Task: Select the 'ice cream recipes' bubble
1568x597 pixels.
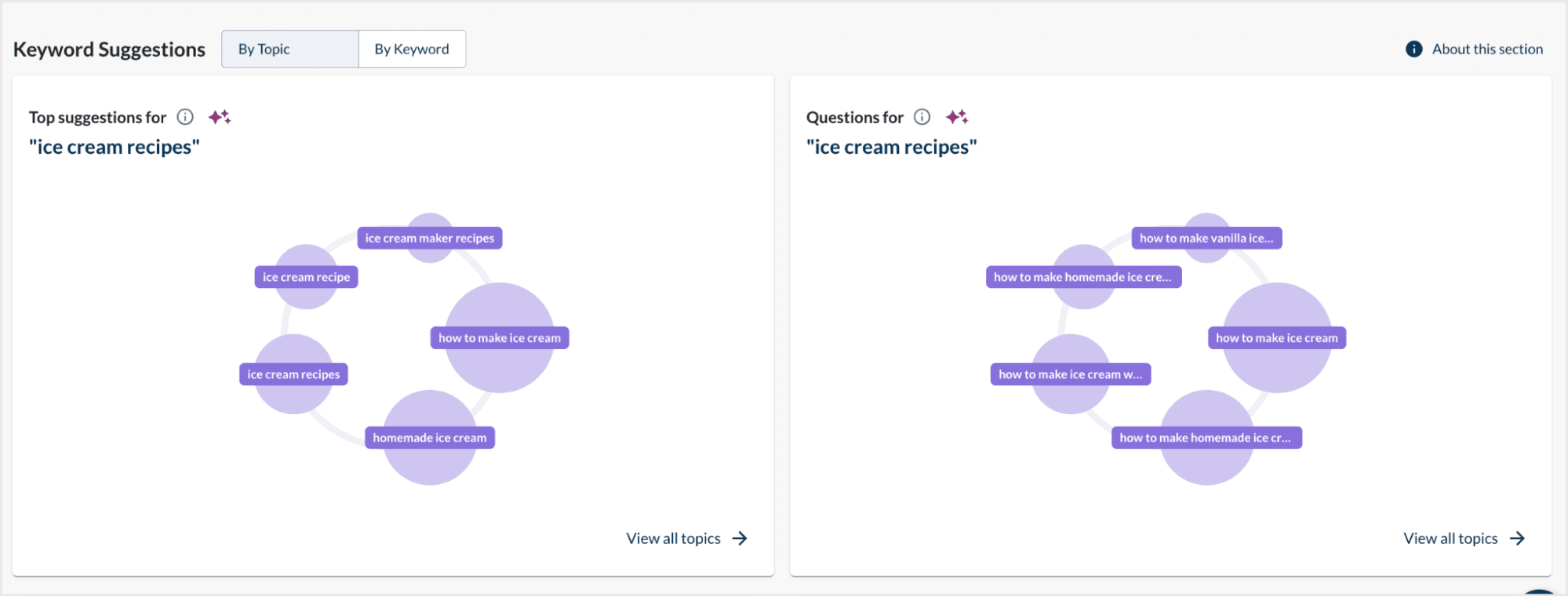Action: click(x=293, y=373)
